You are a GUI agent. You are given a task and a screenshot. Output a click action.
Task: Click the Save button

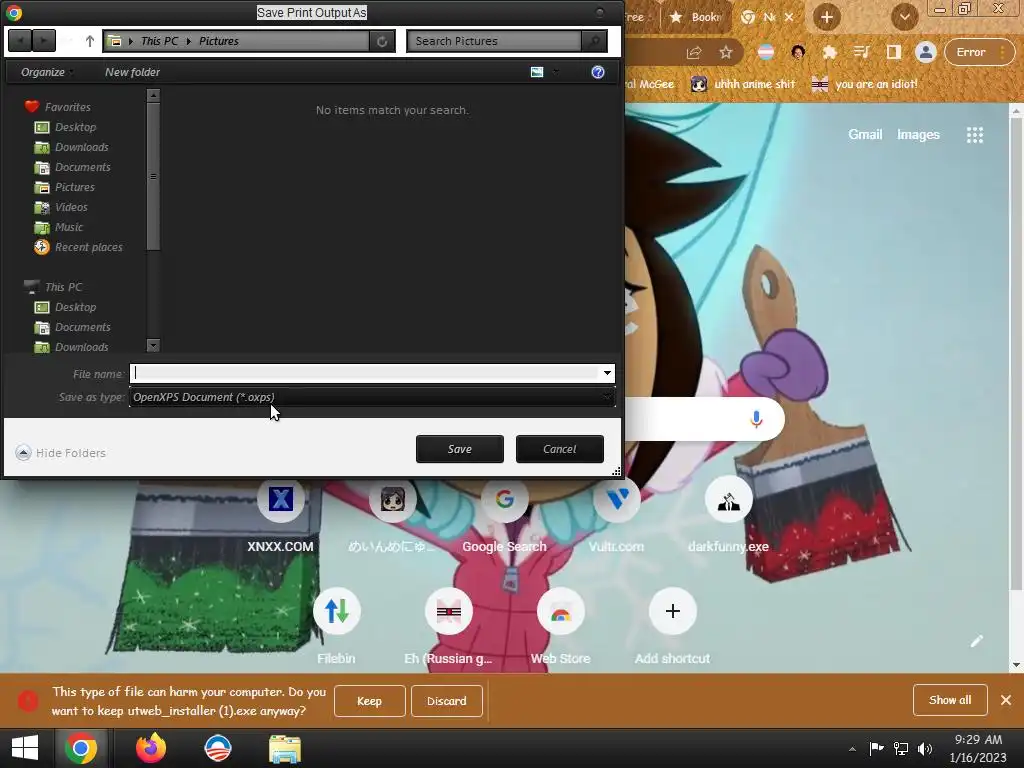[460, 449]
